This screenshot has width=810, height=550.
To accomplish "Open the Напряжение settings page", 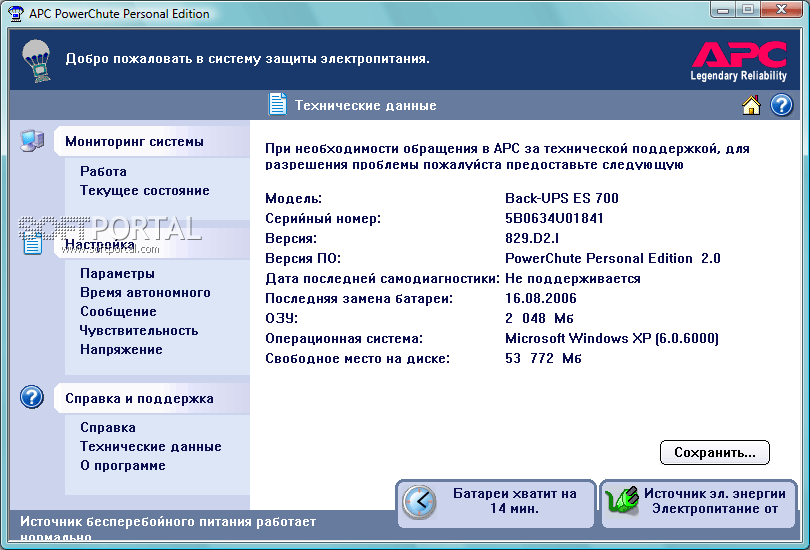I will tap(121, 350).
